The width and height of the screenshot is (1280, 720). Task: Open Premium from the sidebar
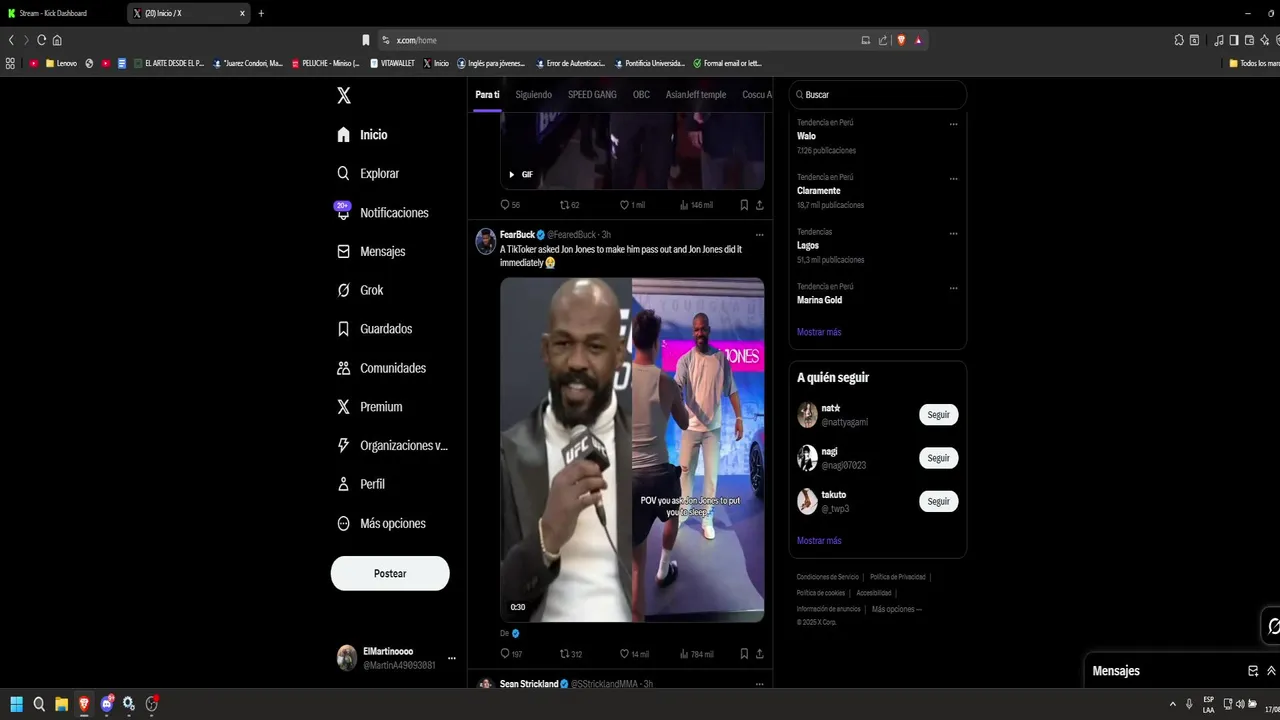[369, 407]
